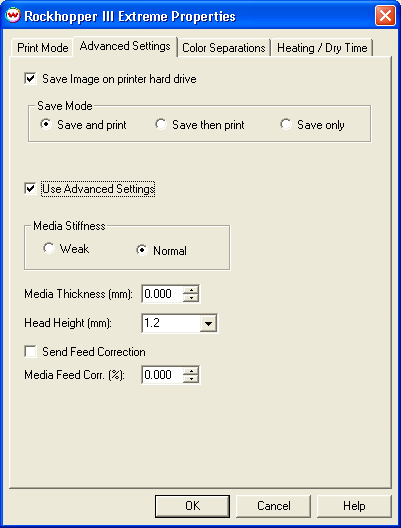This screenshot has width=401, height=528.
Task: Decrease Media Feed Corr. using down arrow
Action: click(x=191, y=379)
